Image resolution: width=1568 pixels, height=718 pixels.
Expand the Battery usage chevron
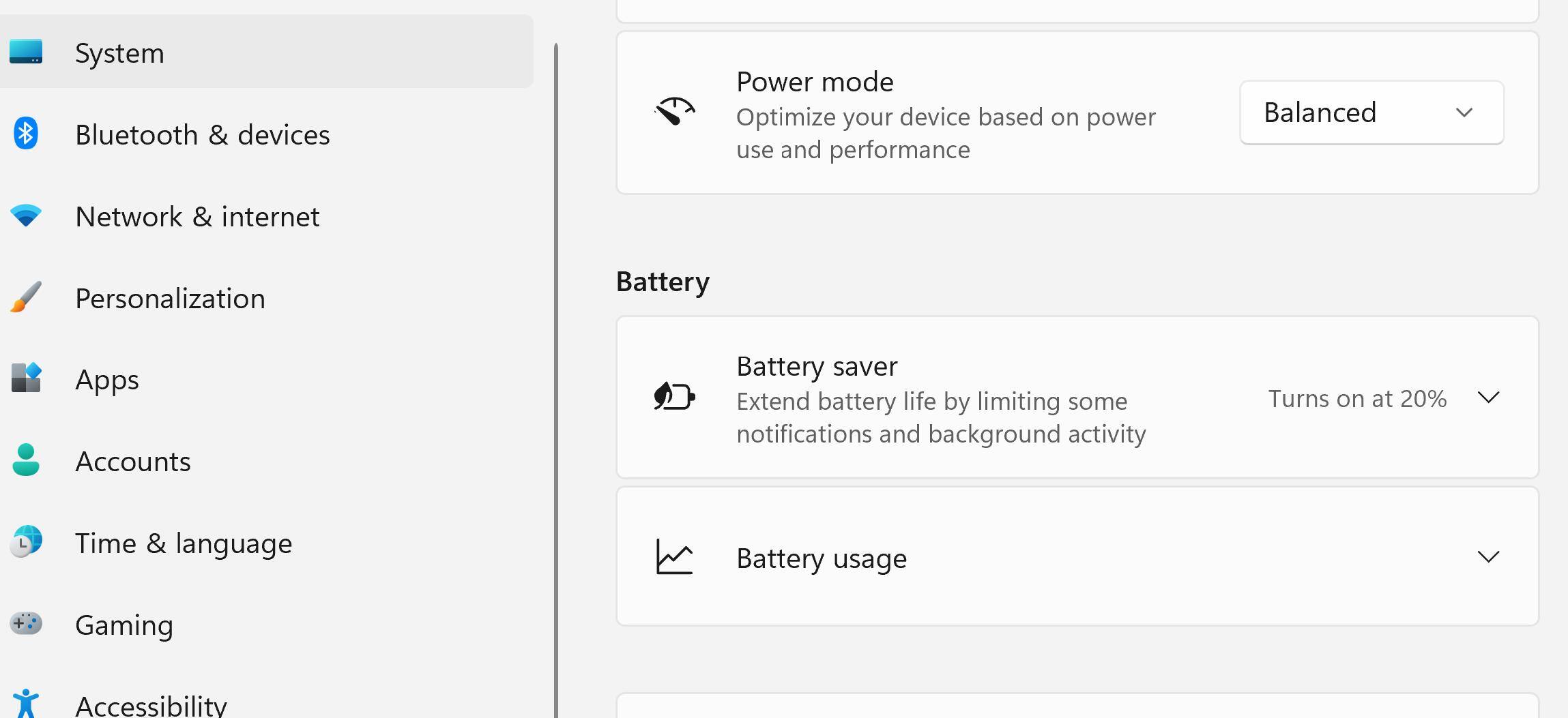[x=1488, y=557]
